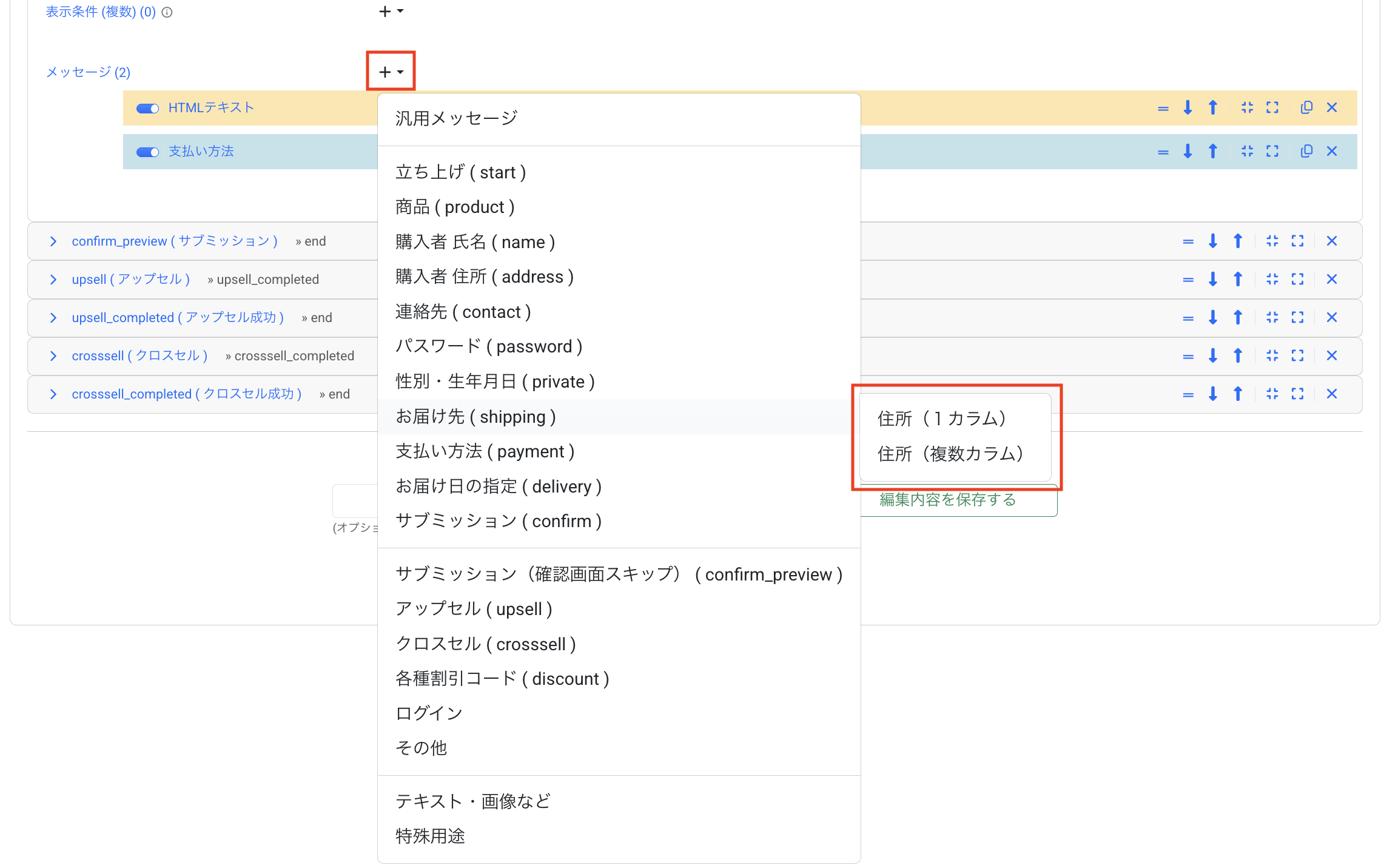Select 連絡先 ( contact ) menu item
The width and height of the screenshot is (1384, 868).
point(619,312)
